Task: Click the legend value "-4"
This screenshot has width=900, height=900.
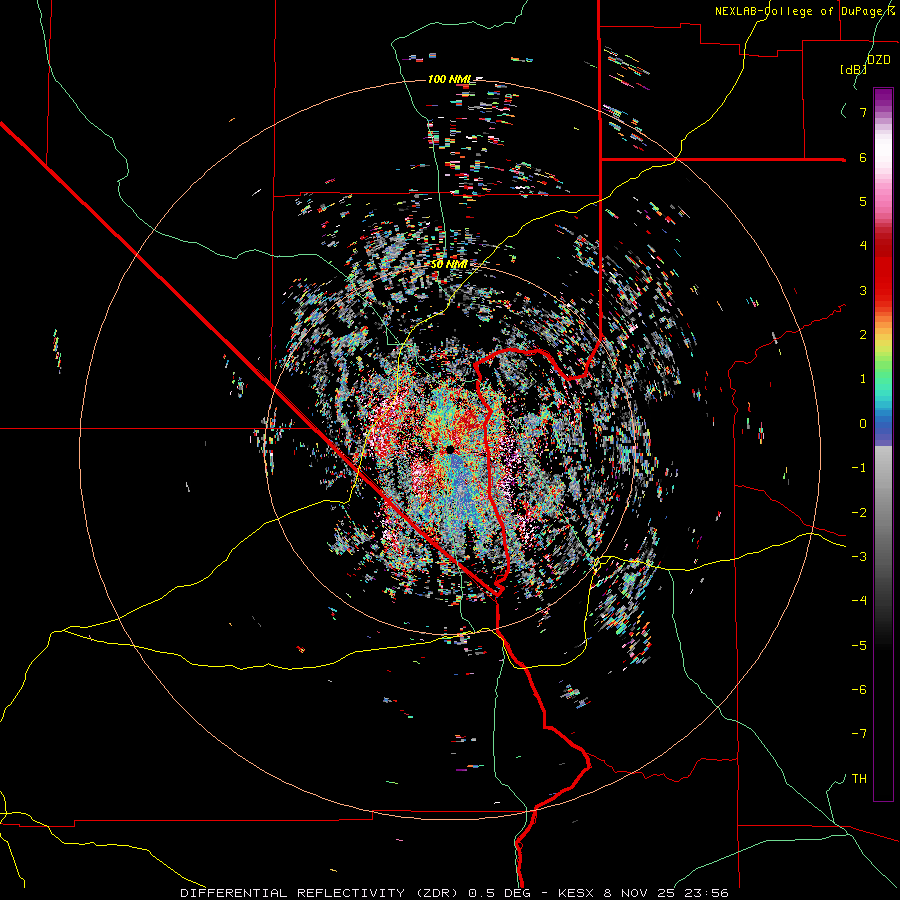Action: [859, 601]
